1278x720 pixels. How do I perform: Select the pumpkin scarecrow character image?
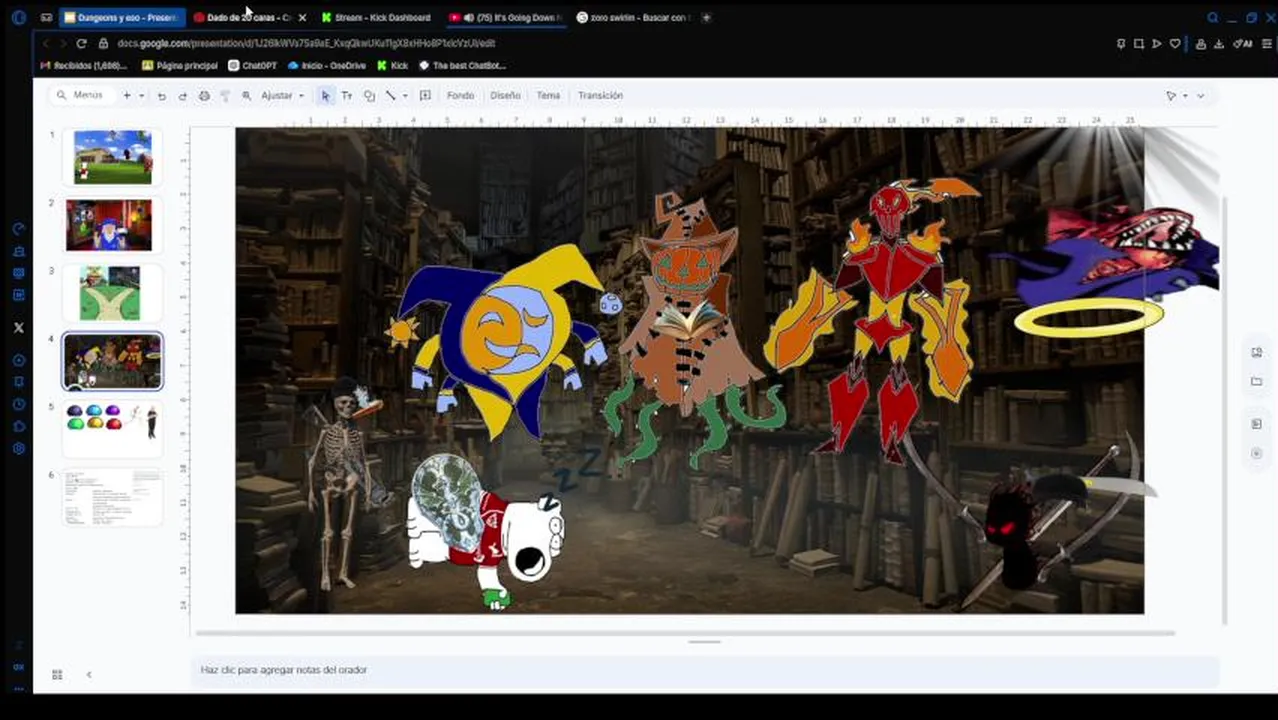(690, 330)
